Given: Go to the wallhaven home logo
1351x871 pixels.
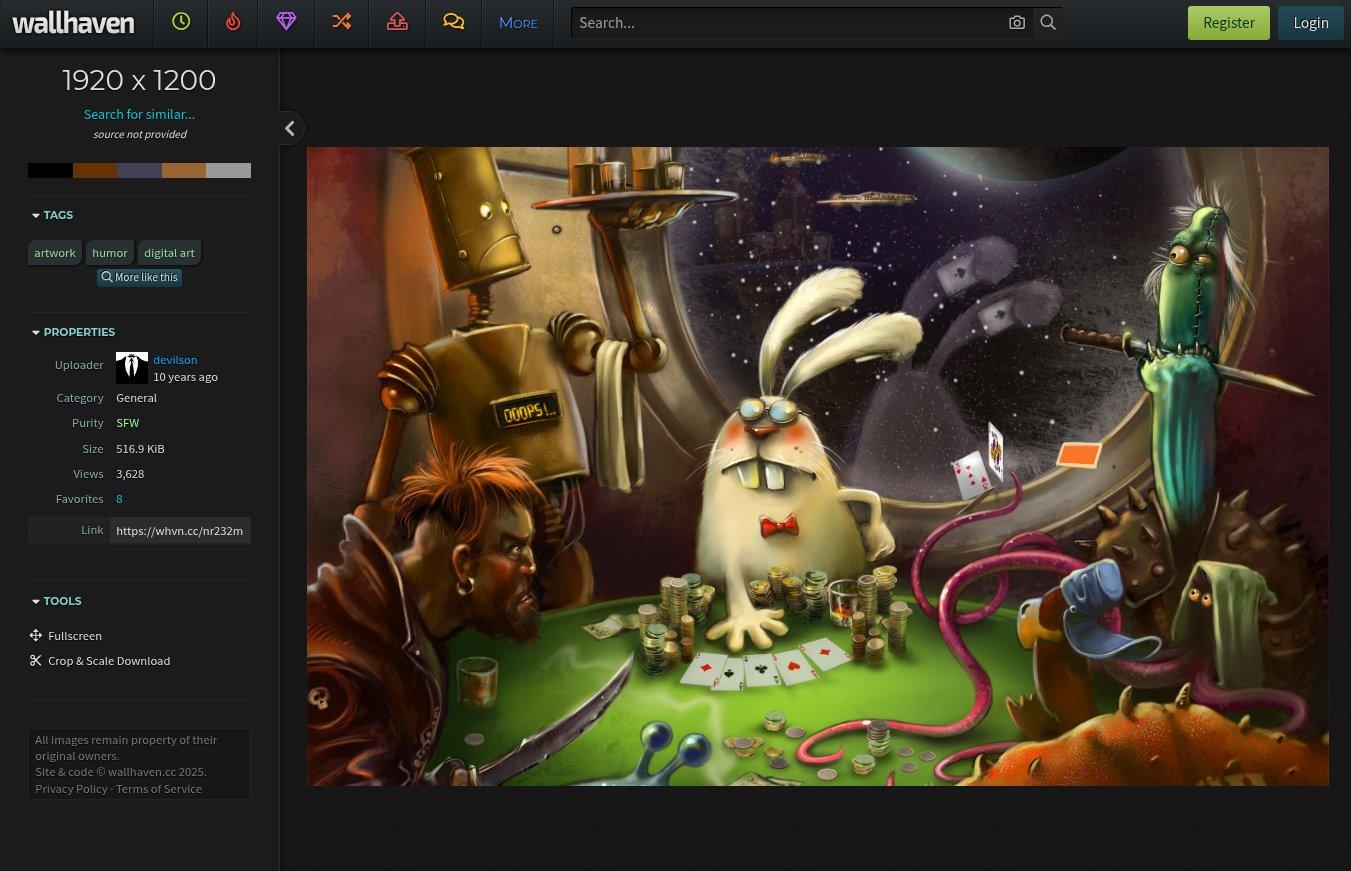Looking at the screenshot, I should coord(73,23).
